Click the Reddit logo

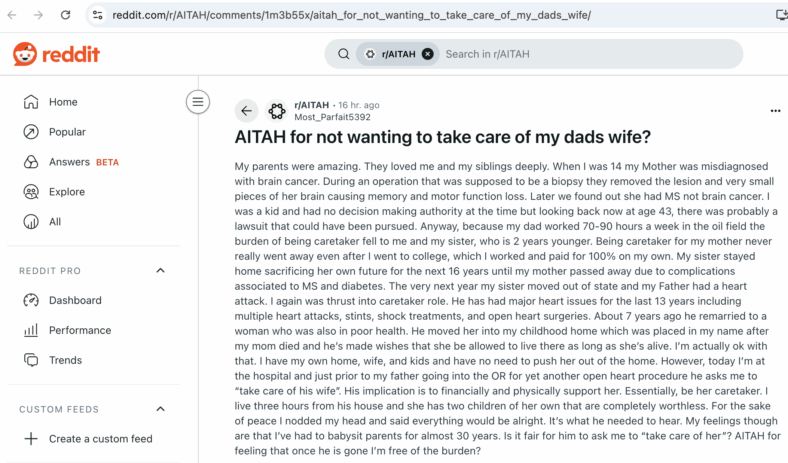(56, 54)
